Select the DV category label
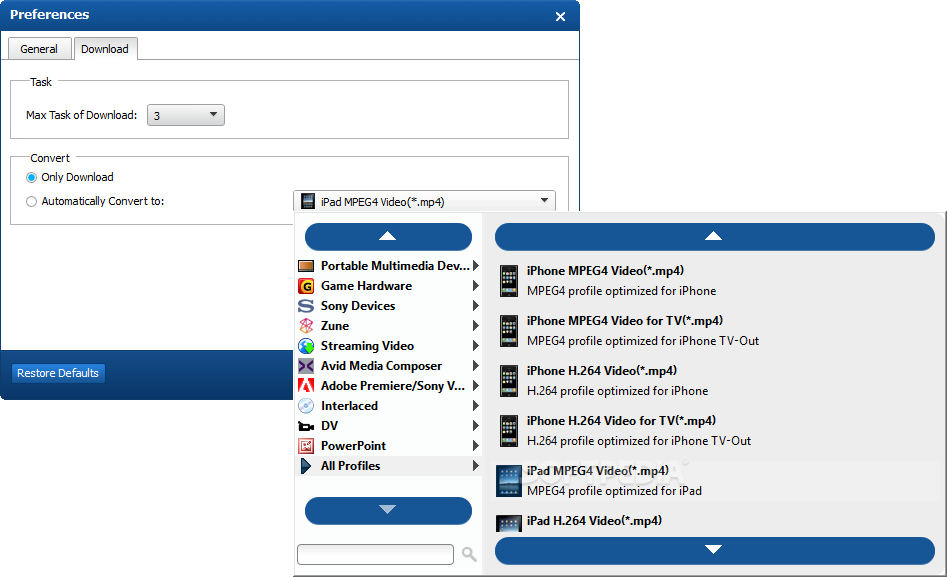The height and width of the screenshot is (577, 947). pyautogui.click(x=329, y=426)
